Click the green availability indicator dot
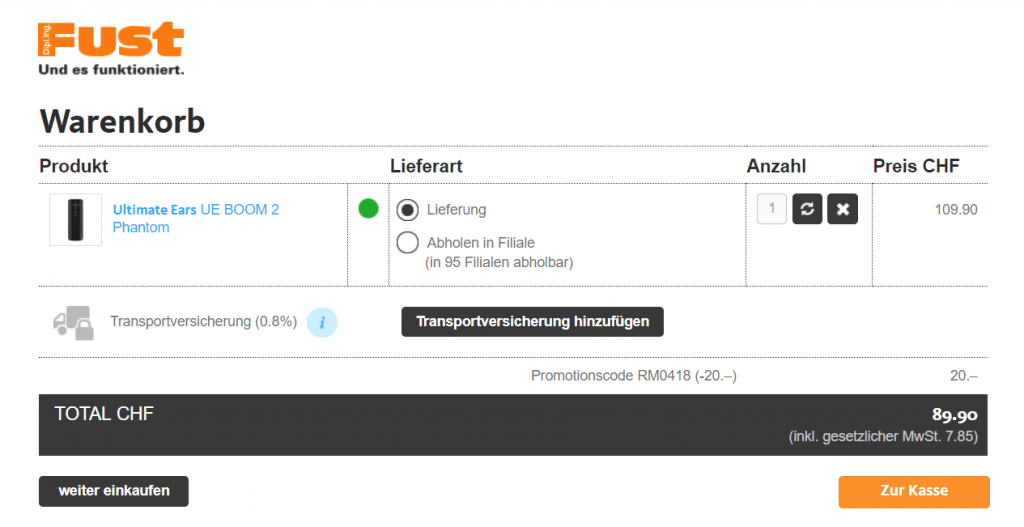The width and height of the screenshot is (1024, 527). pyautogui.click(x=368, y=209)
